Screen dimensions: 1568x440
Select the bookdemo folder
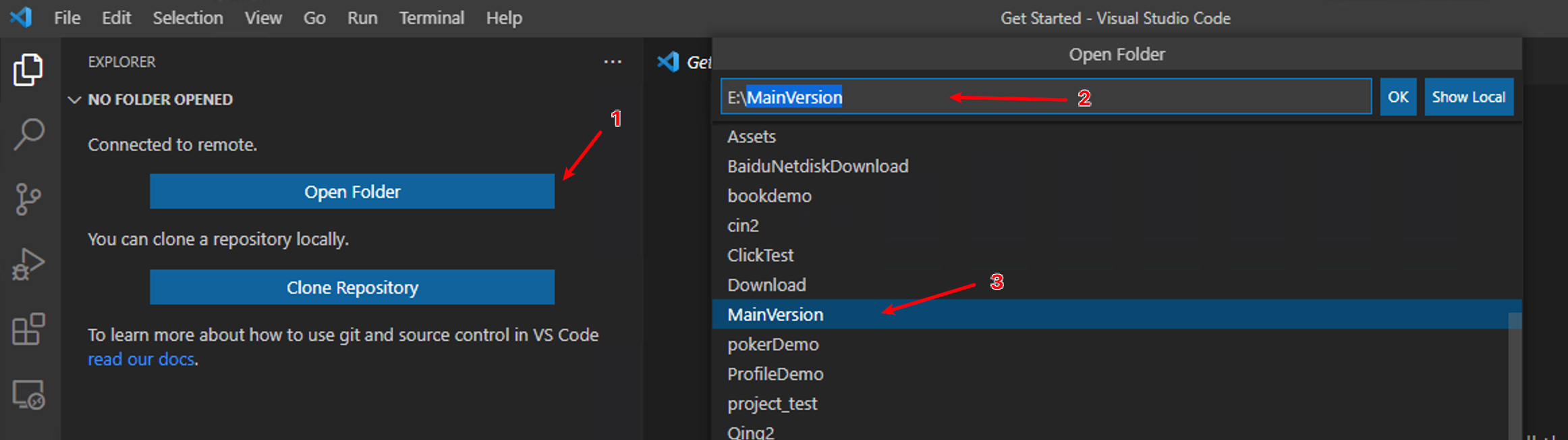(1117, 196)
